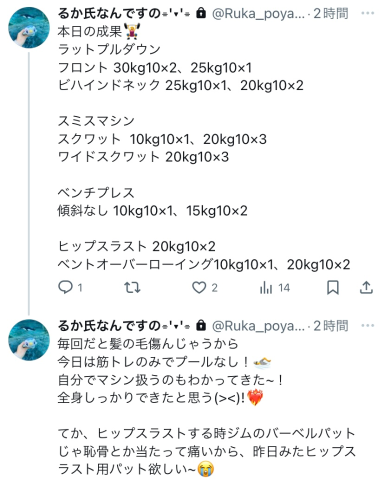This screenshot has width=384, height=480.
Task: Open the first tweet's 2時間 timestamp
Action: (331, 13)
